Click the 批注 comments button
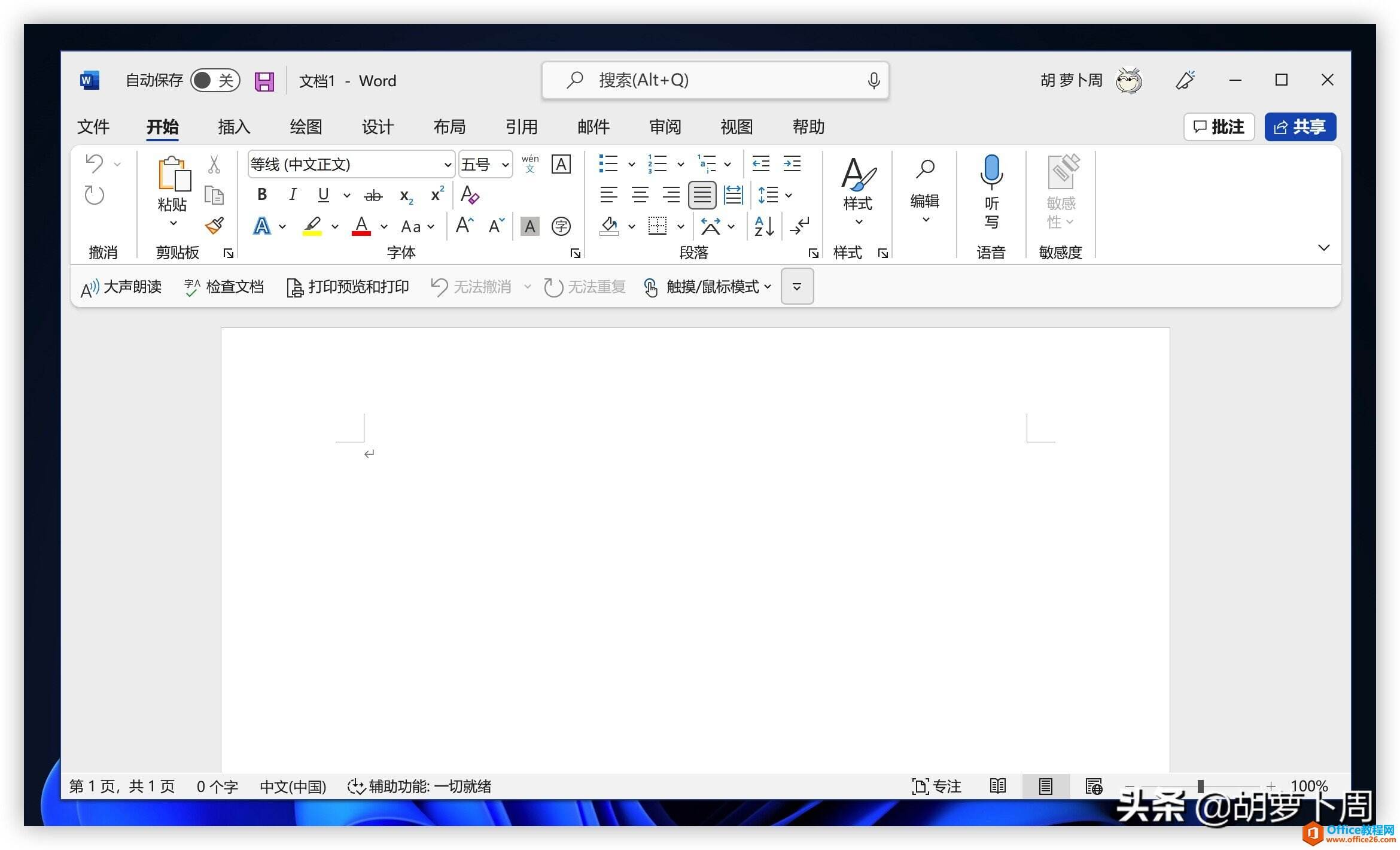This screenshot has width=1400, height=850. coord(1219,127)
